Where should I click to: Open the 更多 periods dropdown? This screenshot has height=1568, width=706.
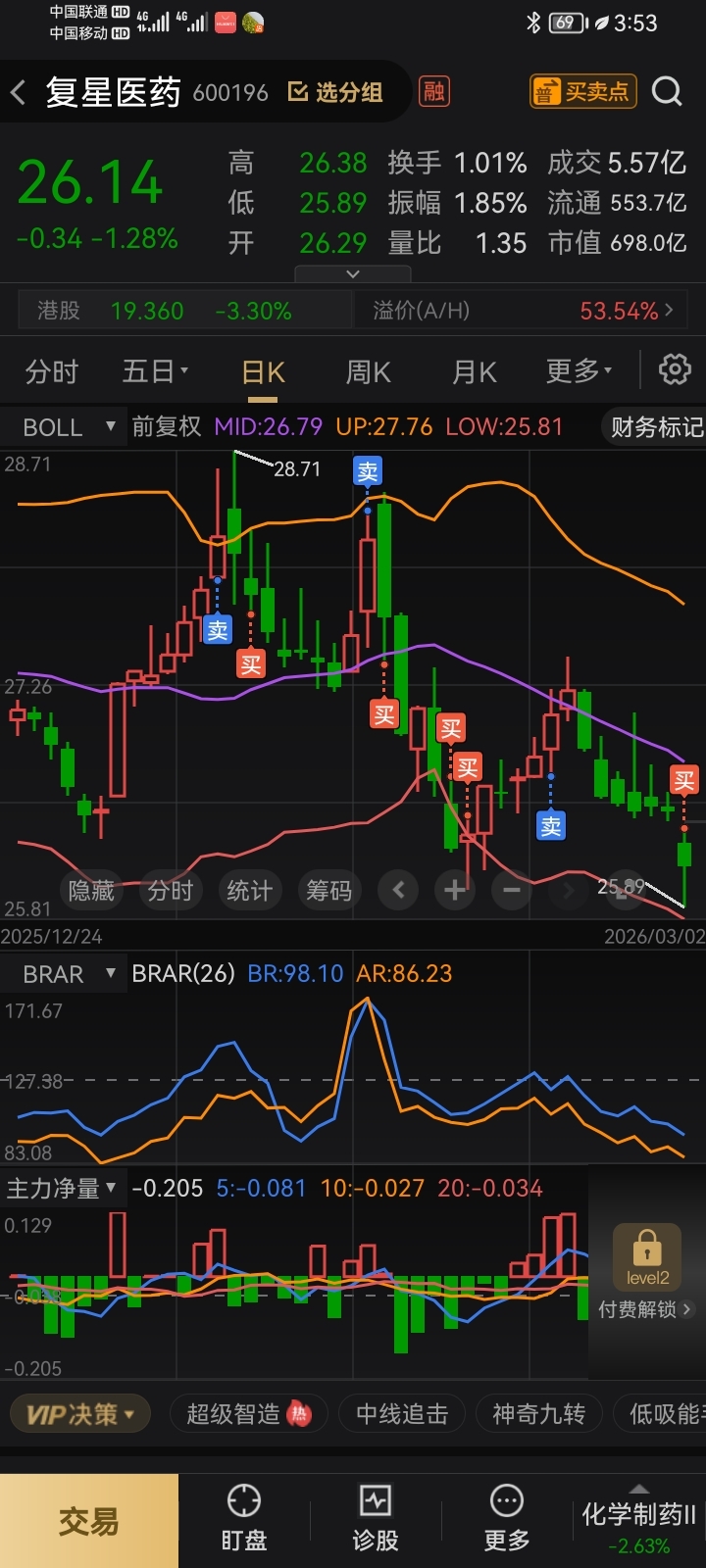click(x=579, y=371)
